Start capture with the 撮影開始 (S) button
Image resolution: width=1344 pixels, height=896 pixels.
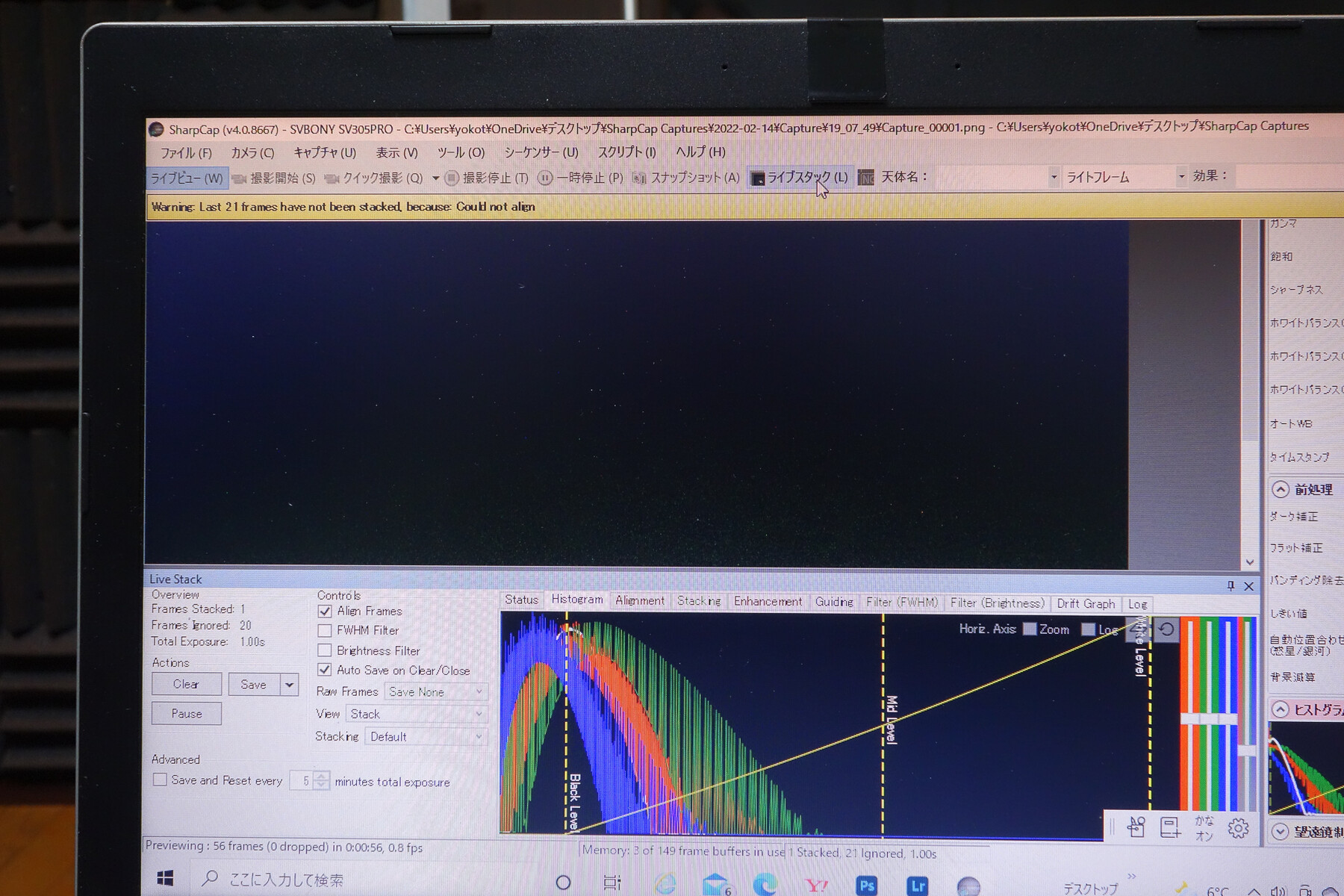[274, 178]
